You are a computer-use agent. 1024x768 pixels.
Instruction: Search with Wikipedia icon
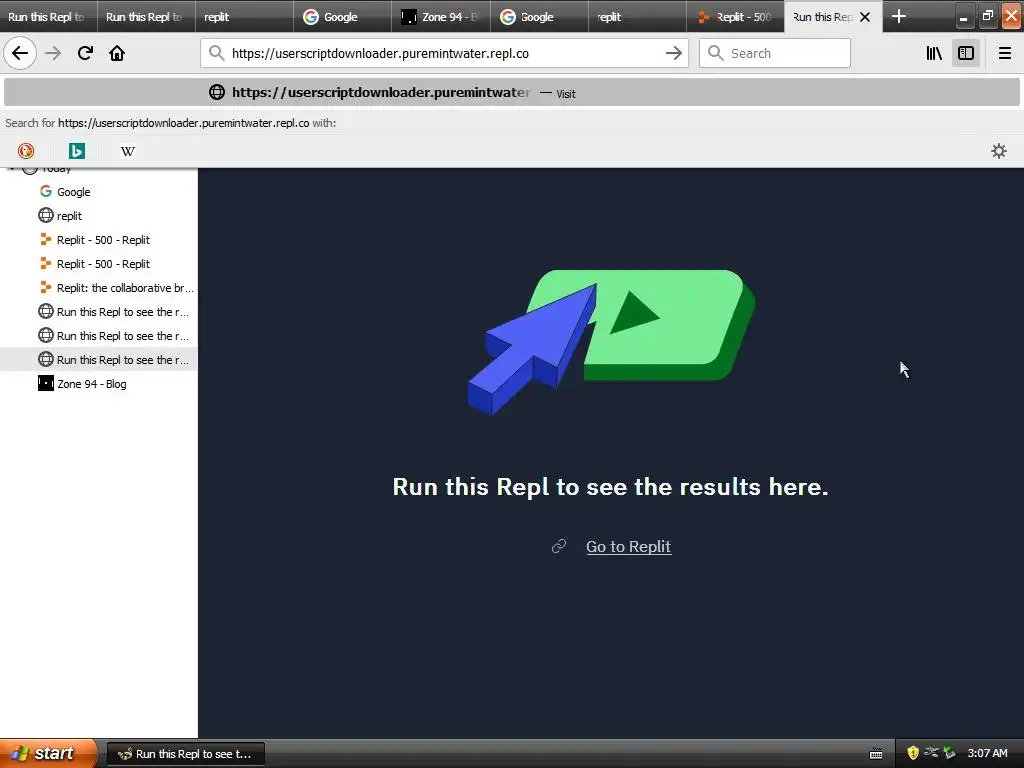(x=127, y=152)
